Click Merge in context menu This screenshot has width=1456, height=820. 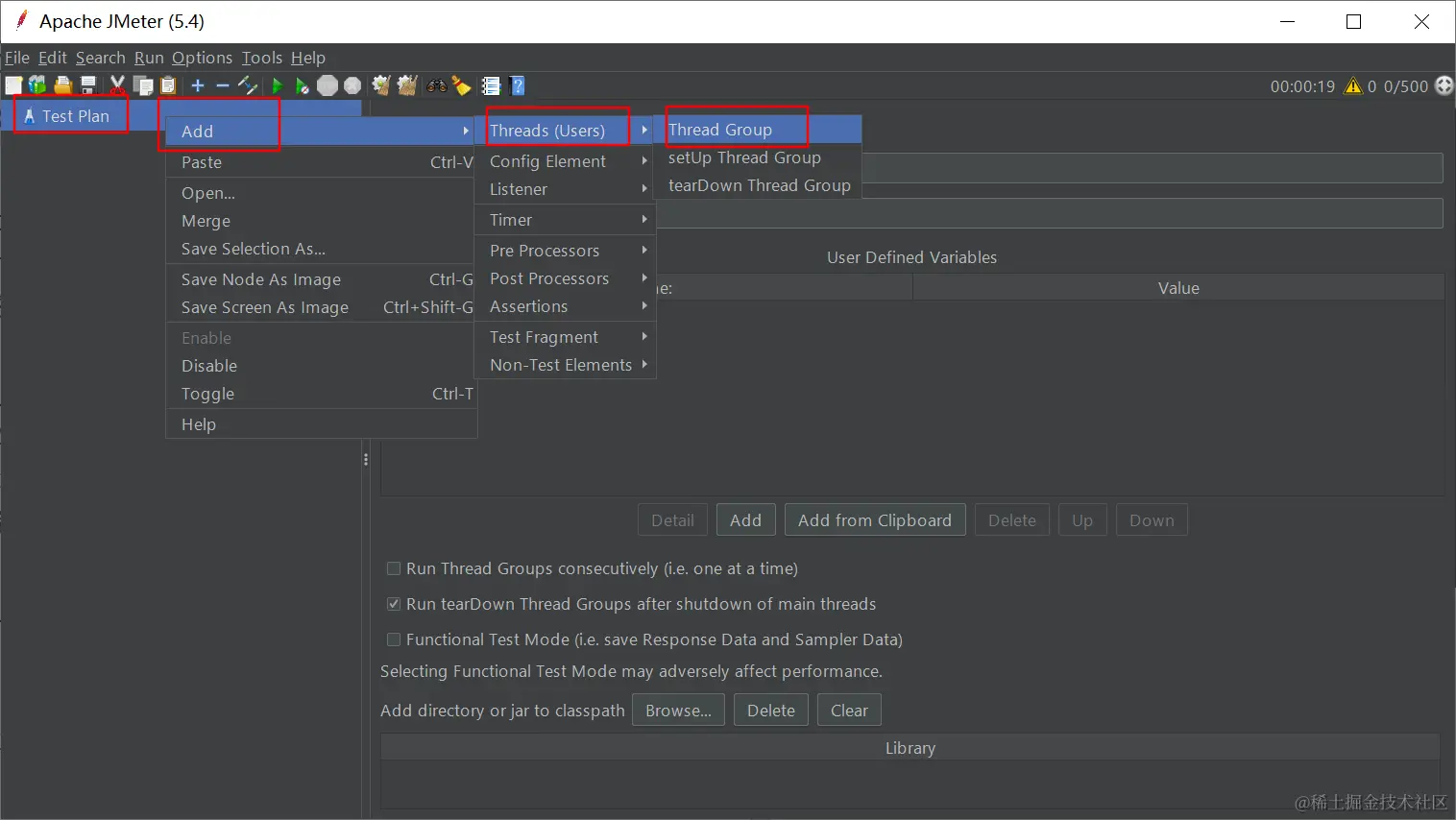[x=321, y=221]
